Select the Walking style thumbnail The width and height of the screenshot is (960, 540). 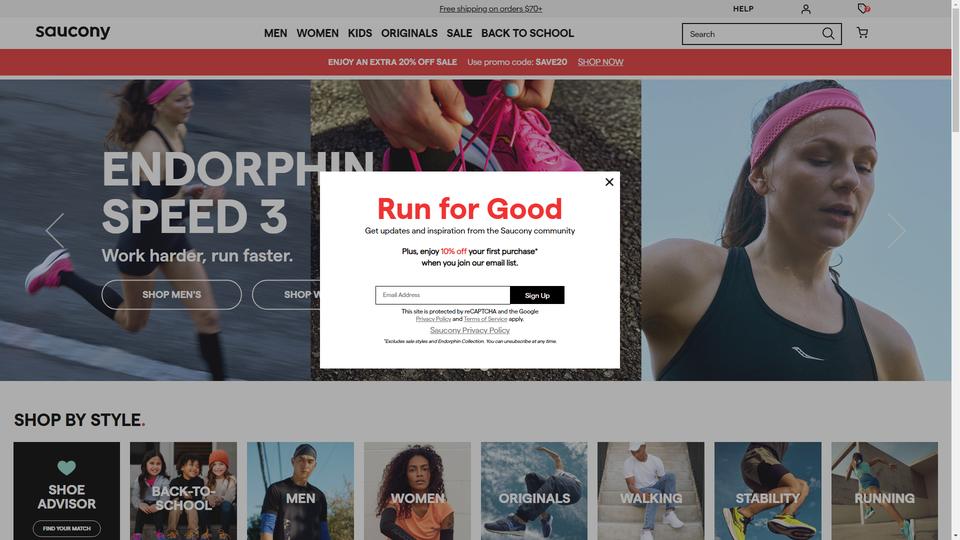[x=651, y=491]
